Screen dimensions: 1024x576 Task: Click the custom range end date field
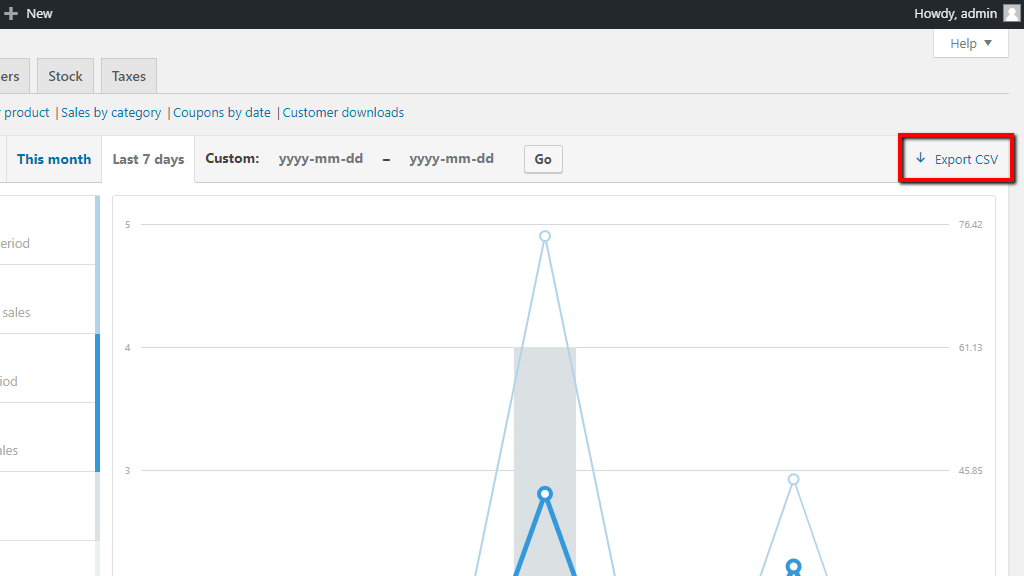[x=452, y=158]
